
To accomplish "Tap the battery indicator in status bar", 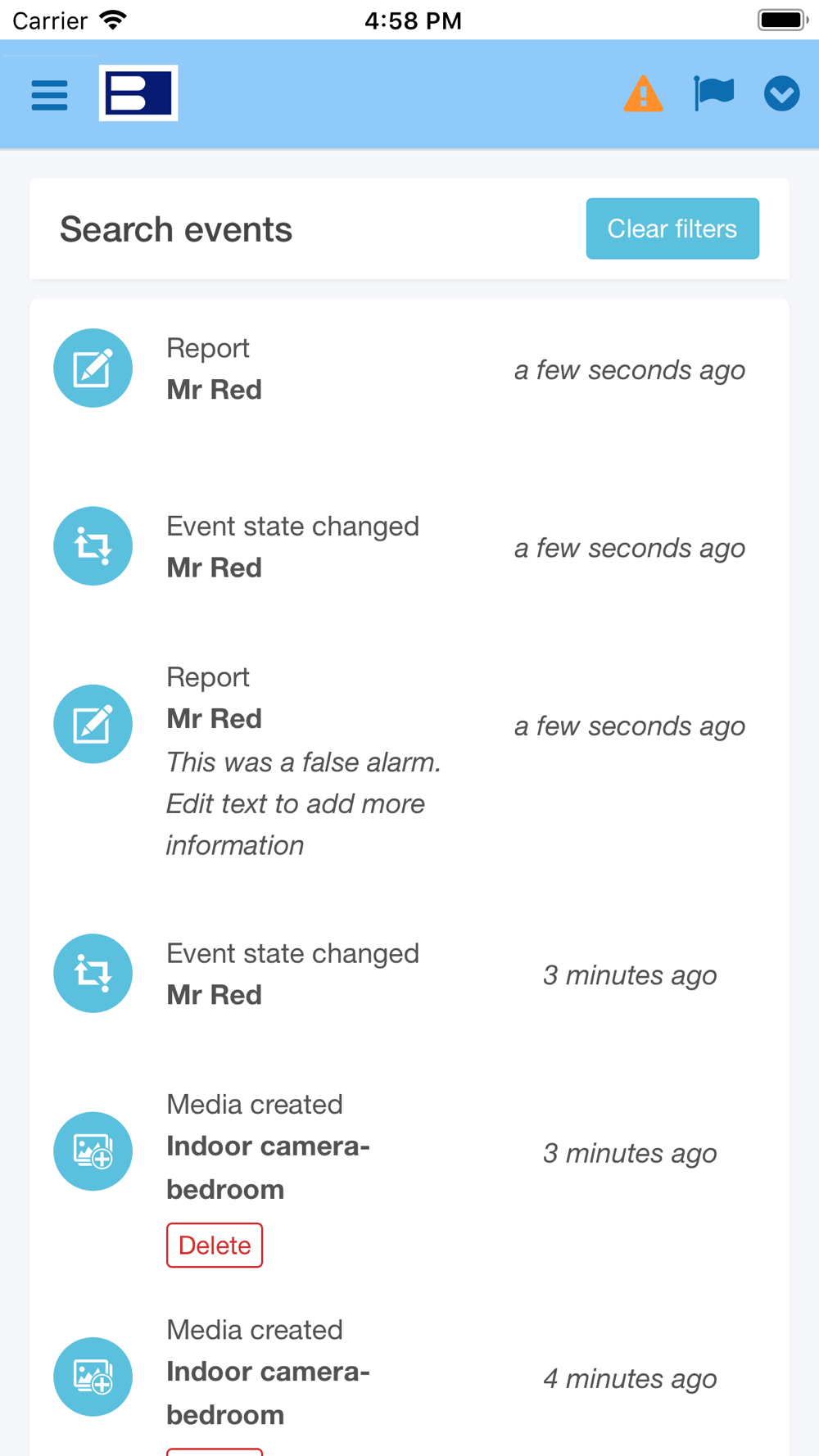I will pos(781,20).
